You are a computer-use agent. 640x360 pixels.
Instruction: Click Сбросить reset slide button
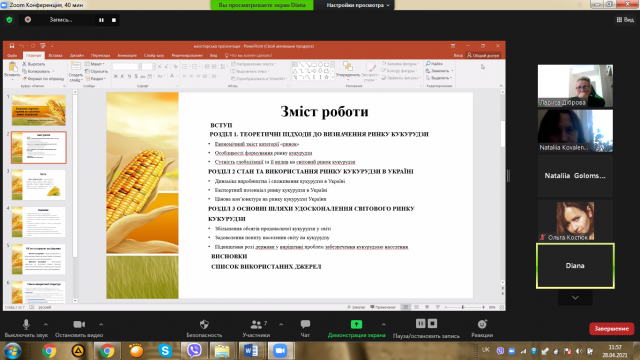coord(96,71)
